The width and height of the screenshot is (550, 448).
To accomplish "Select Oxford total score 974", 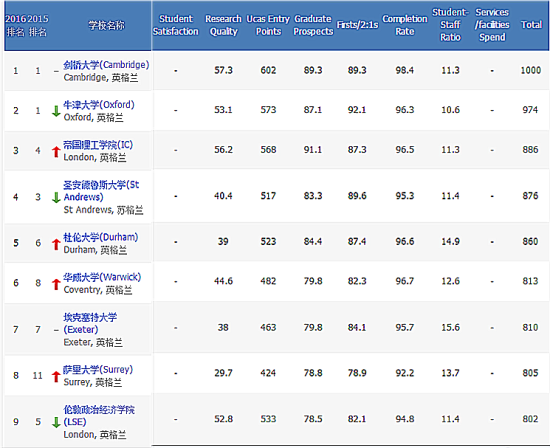I will pyautogui.click(x=530, y=110).
